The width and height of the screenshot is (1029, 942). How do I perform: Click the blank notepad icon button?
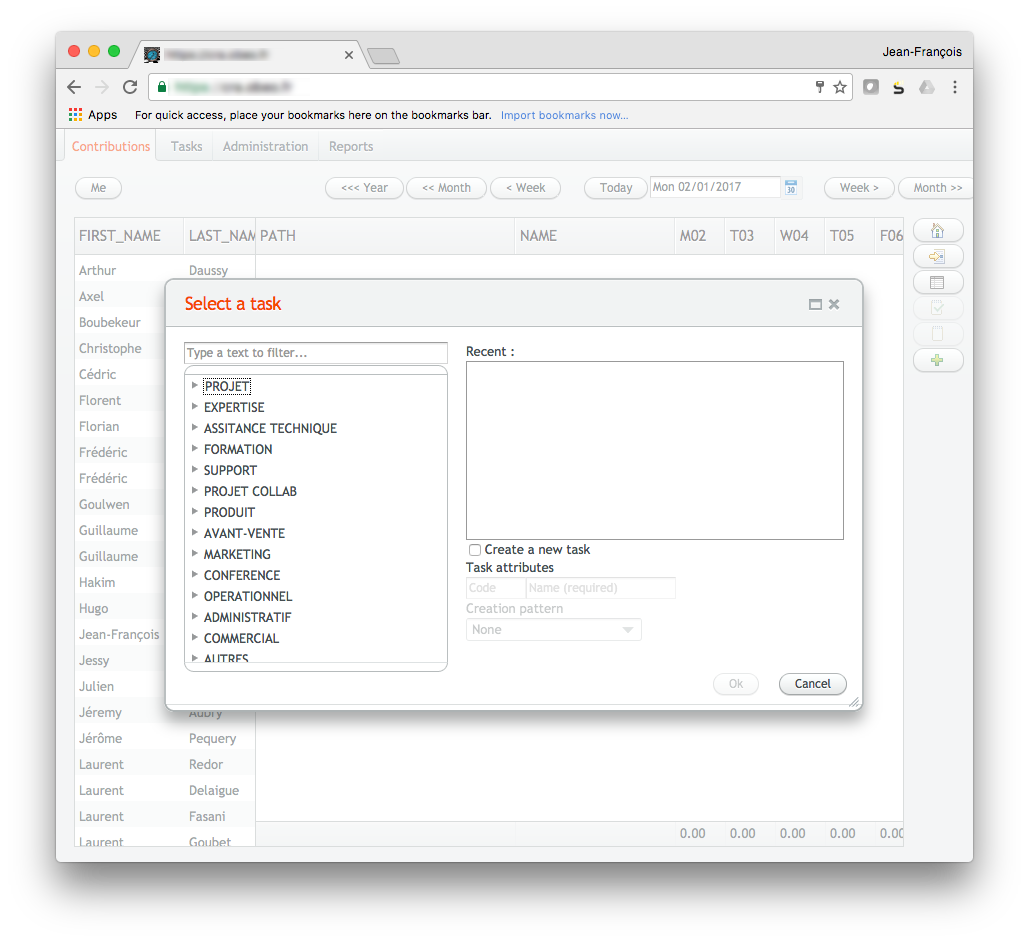tap(938, 334)
